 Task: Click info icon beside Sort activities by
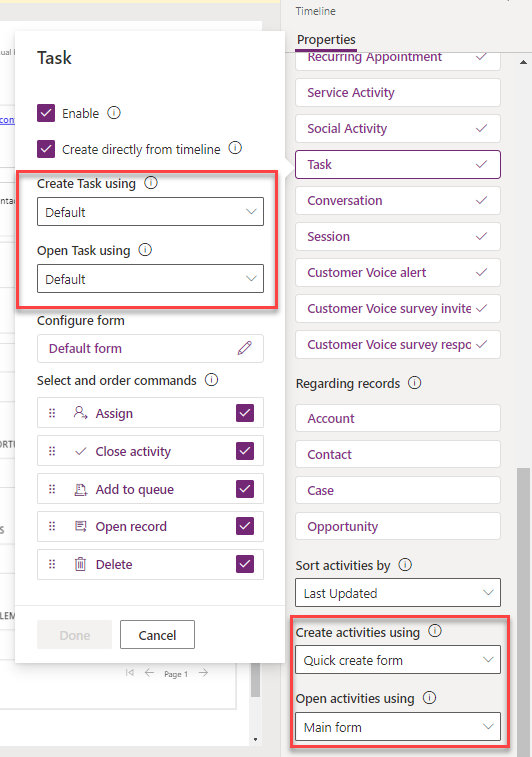[405, 564]
